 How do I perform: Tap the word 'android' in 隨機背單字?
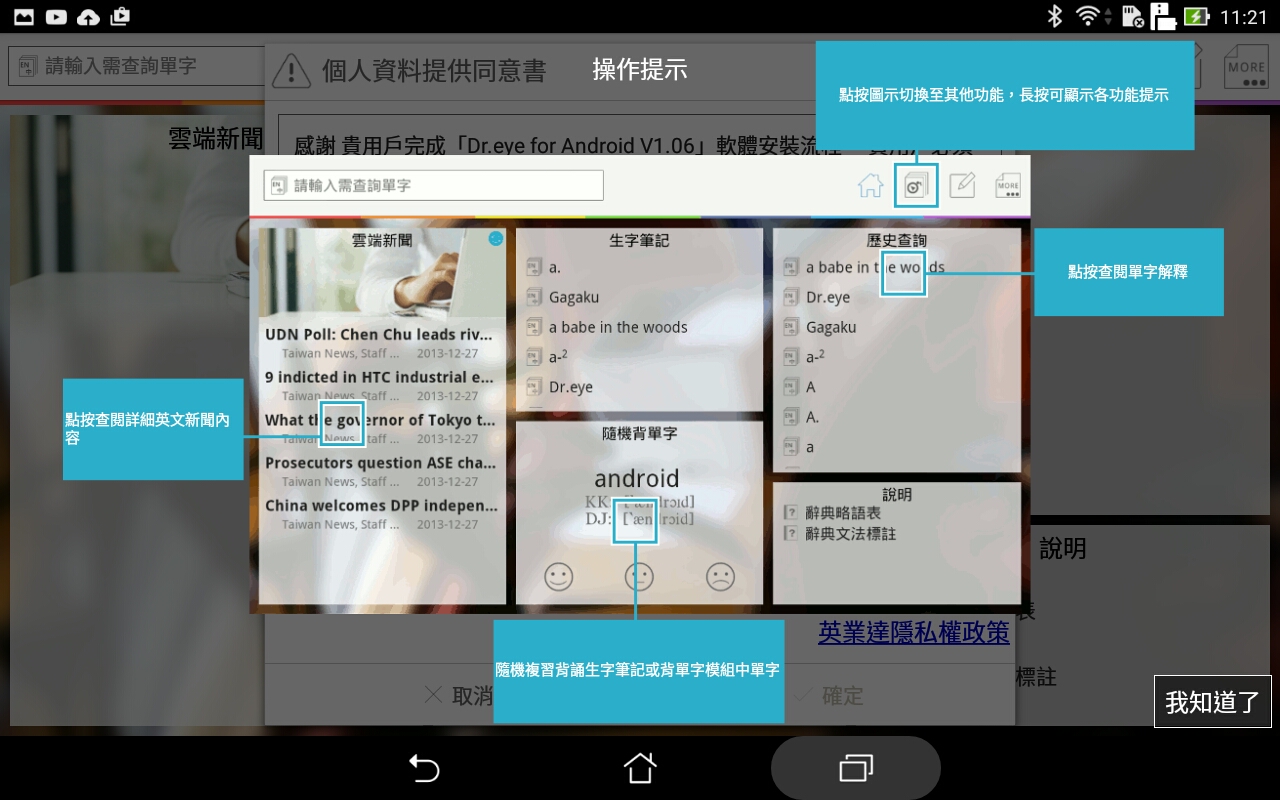[637, 478]
